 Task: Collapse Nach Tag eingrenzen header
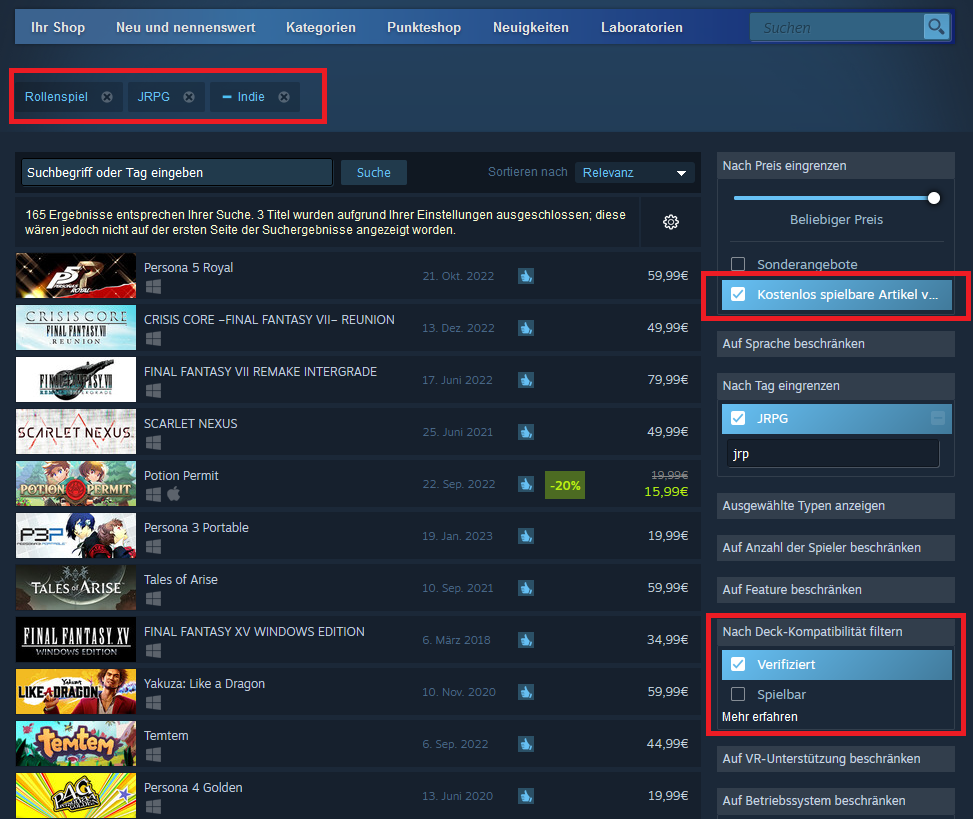(835, 386)
